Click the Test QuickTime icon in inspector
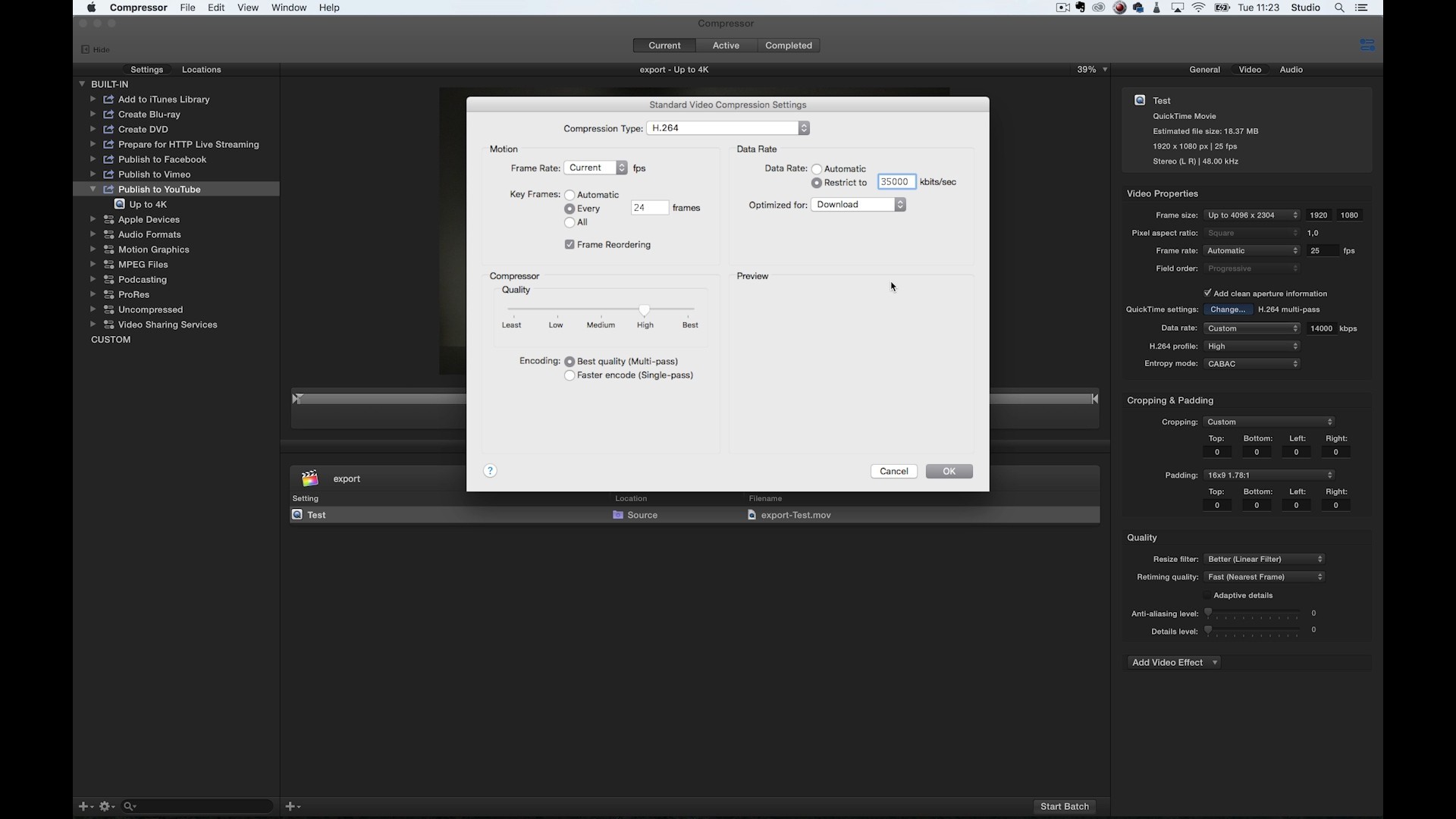 [1140, 100]
